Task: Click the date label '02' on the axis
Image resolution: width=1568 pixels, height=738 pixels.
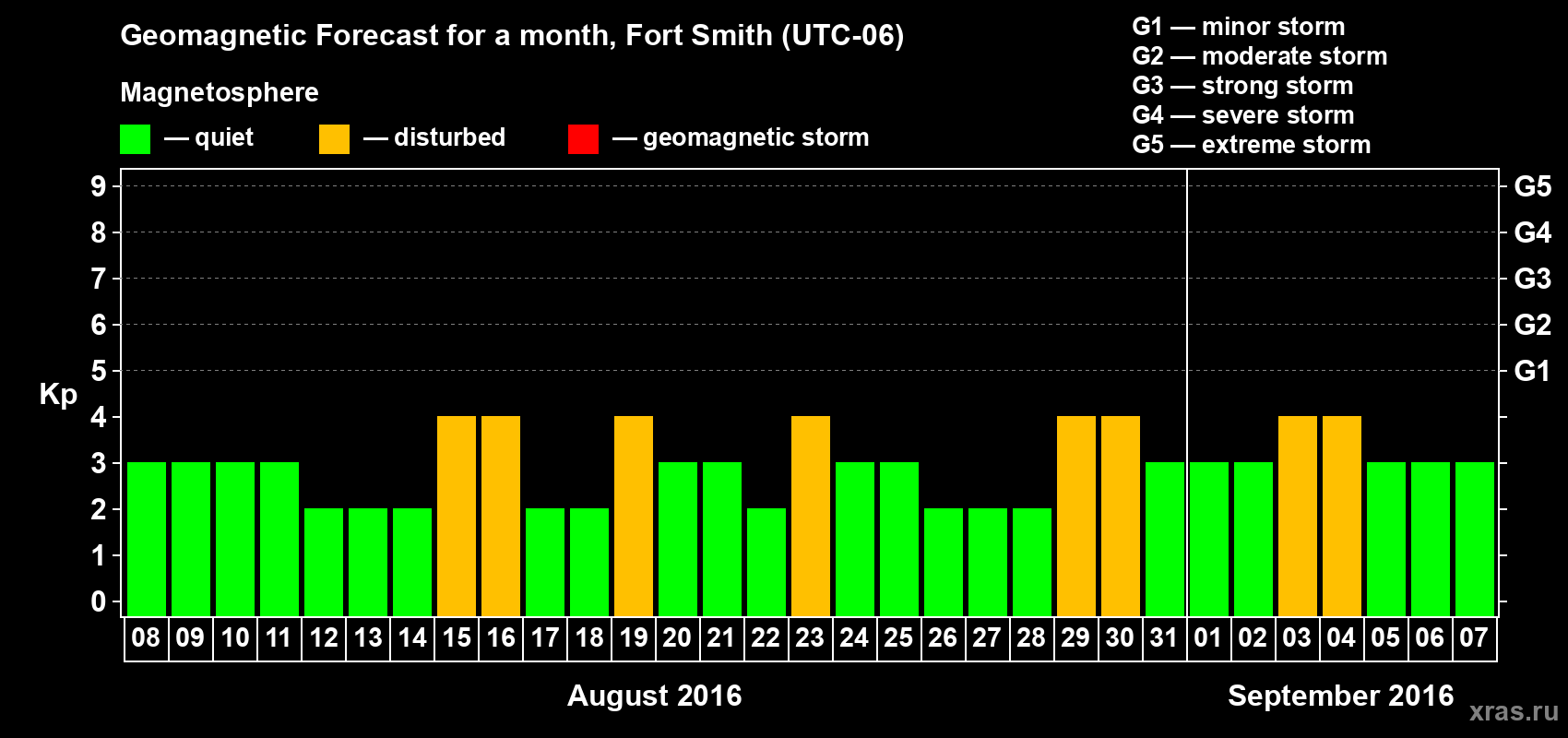Action: pyautogui.click(x=1253, y=637)
